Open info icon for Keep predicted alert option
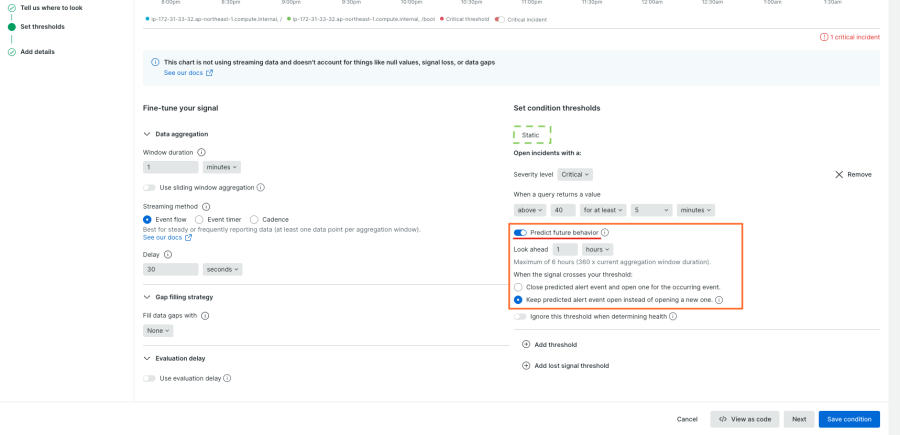900x435 pixels. (x=719, y=300)
